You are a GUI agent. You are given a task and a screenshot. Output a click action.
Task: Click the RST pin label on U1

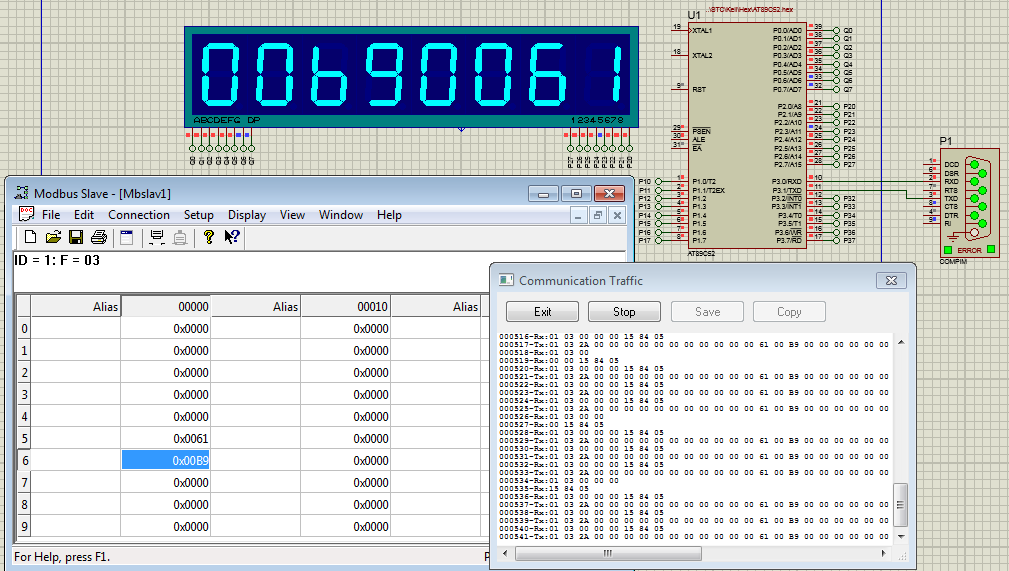pos(699,89)
